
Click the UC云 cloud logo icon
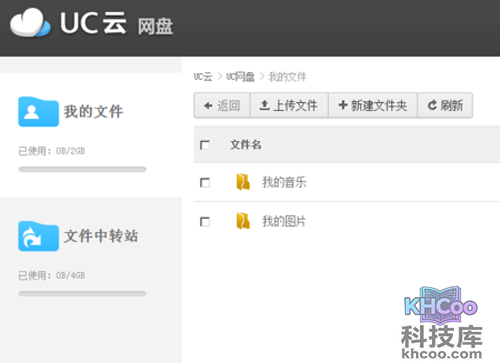[x=30, y=22]
